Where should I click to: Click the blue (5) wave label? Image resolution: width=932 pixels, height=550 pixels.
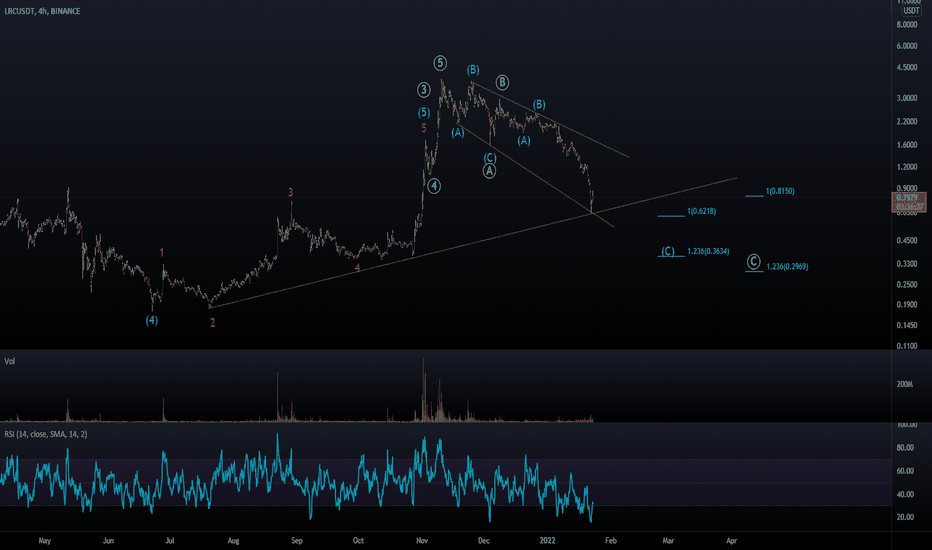coord(424,112)
